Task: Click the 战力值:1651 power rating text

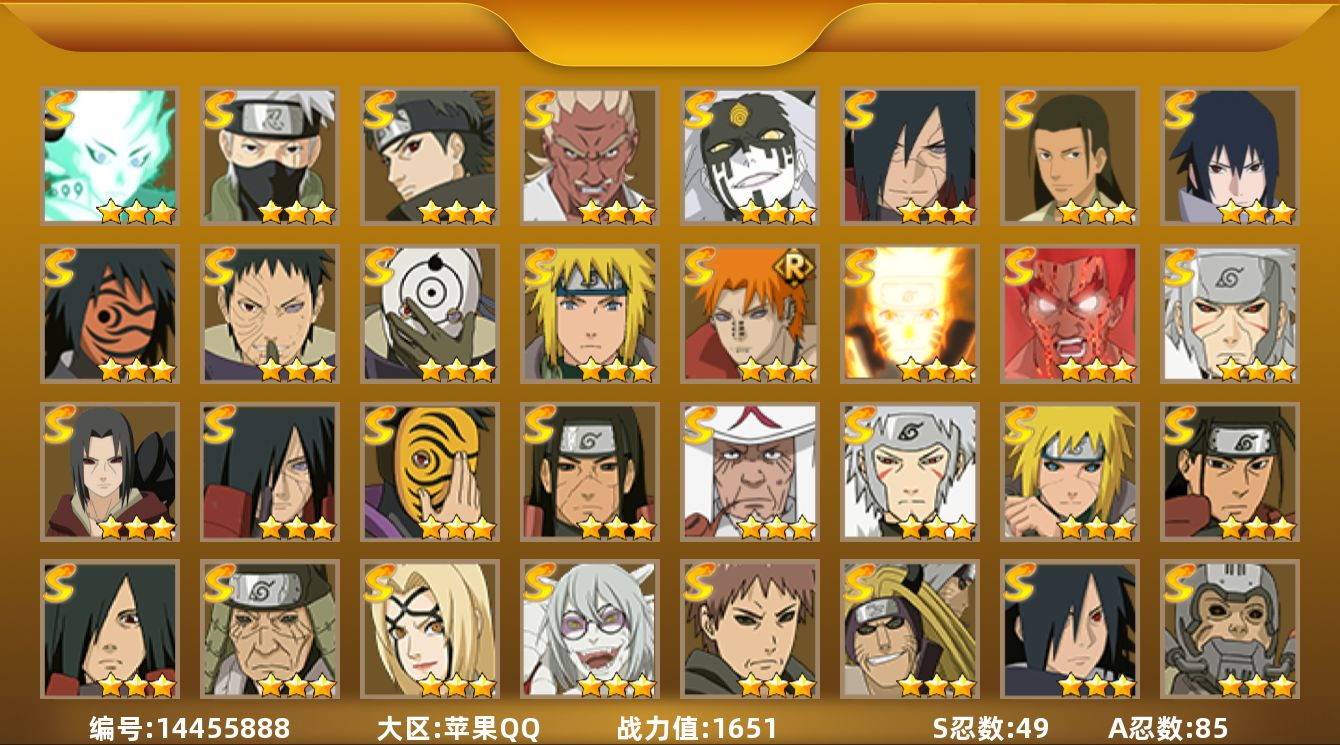Action: pyautogui.click(x=697, y=728)
